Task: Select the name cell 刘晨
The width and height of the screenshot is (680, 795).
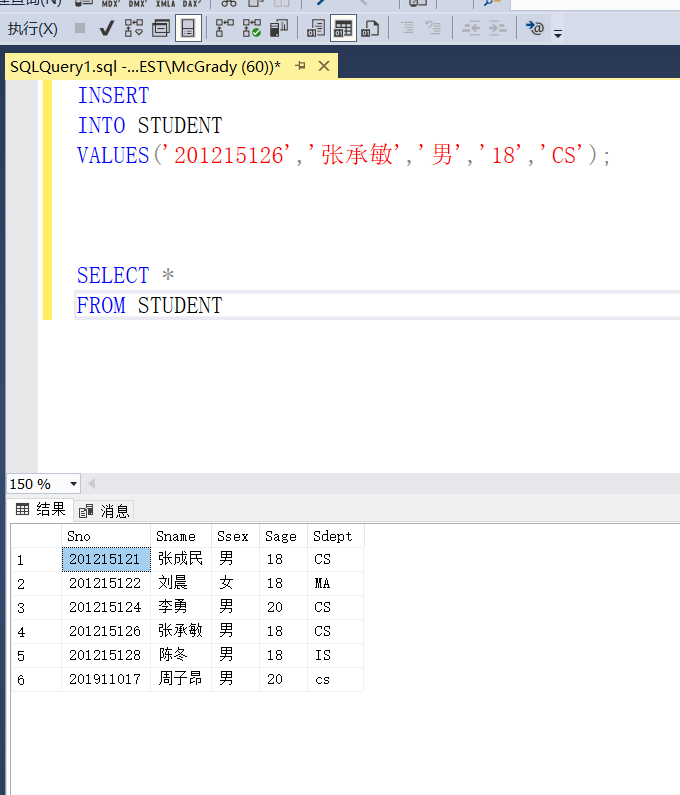Action: pos(181,583)
